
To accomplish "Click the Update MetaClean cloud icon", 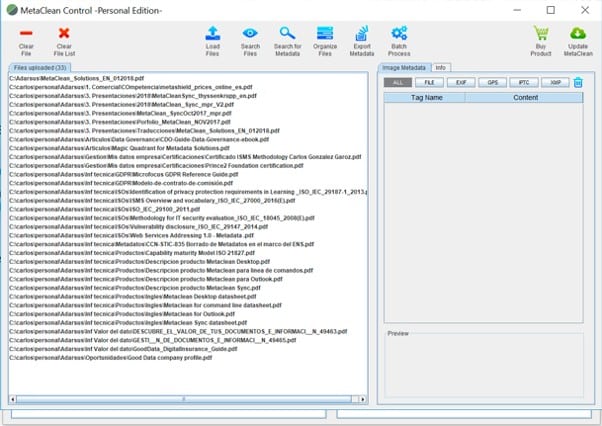I will point(578,34).
